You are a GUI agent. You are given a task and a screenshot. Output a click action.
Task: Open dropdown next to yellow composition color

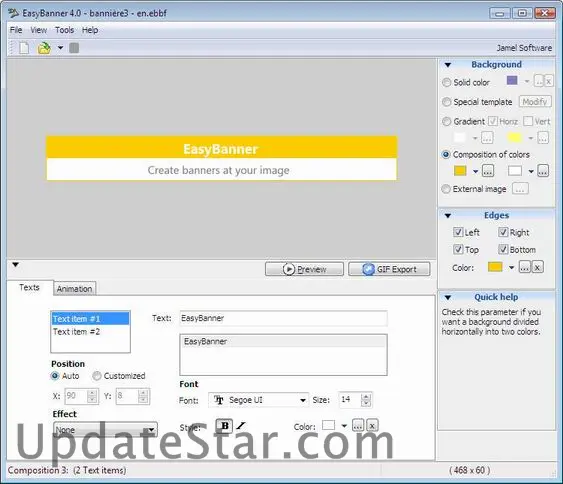[x=475, y=172]
